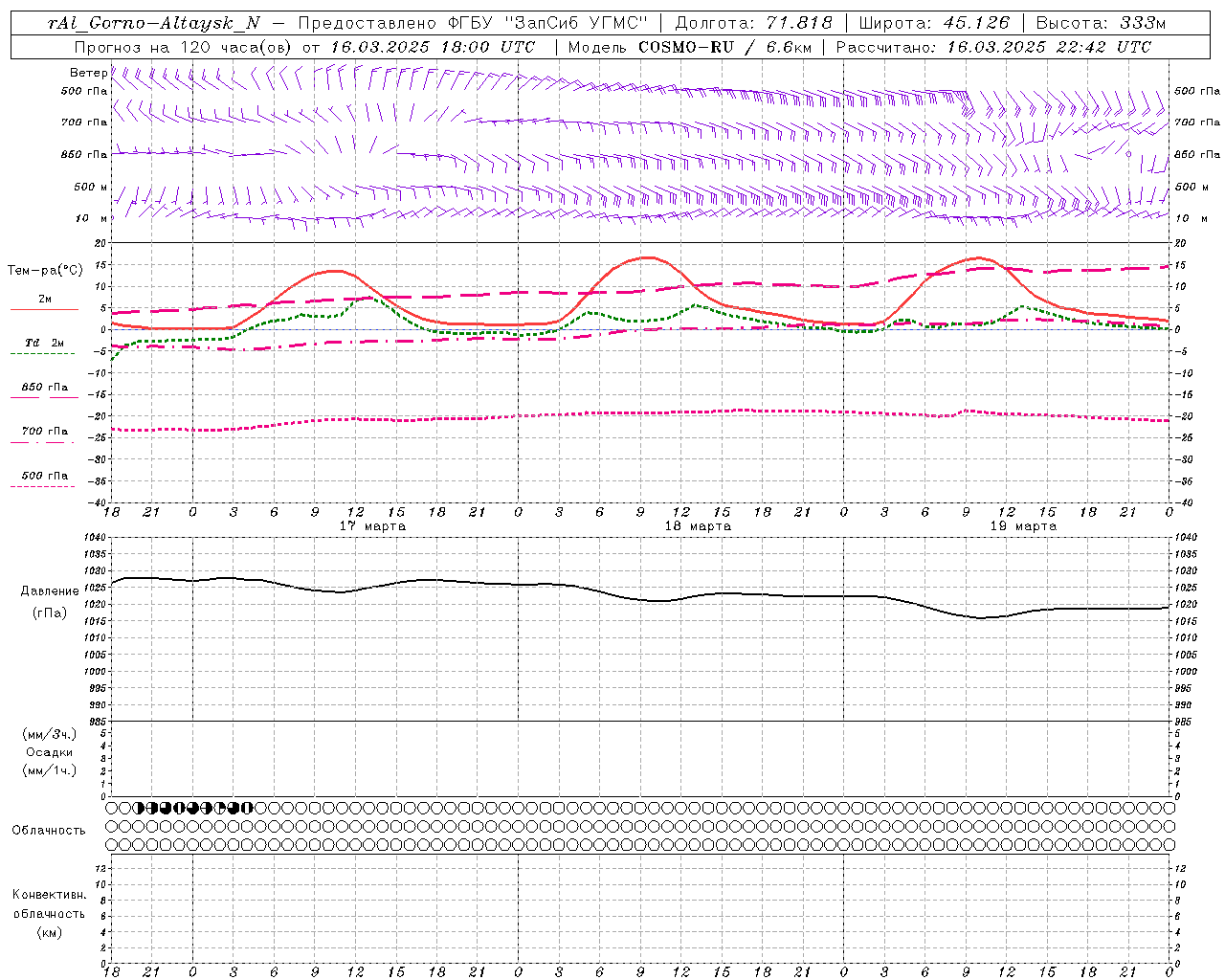Click the 500 м wind level label on the left

(x=92, y=187)
